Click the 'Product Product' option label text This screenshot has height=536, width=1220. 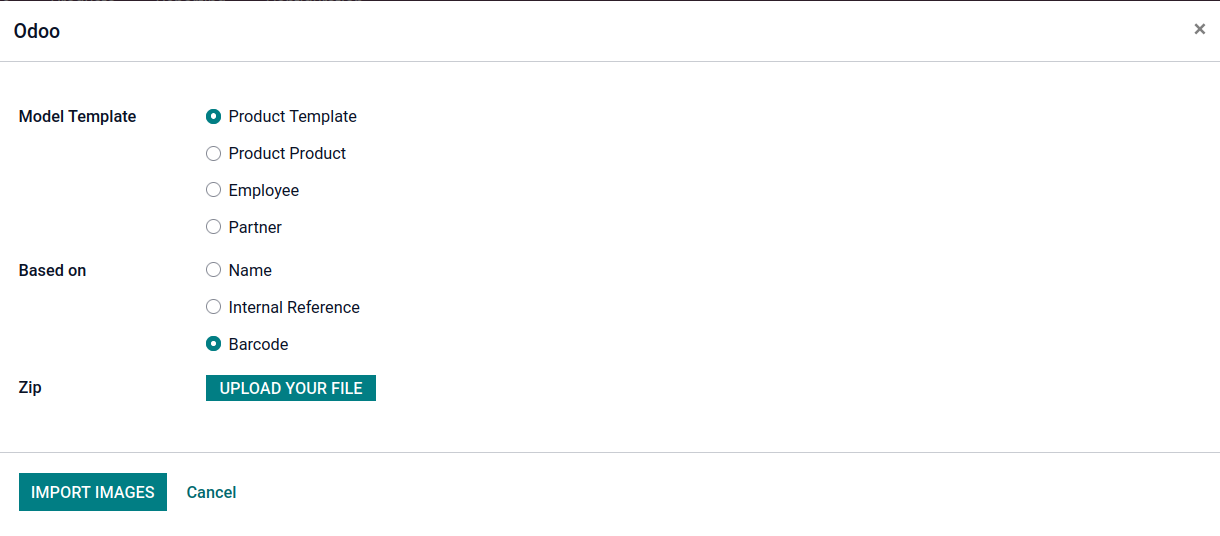(x=287, y=154)
